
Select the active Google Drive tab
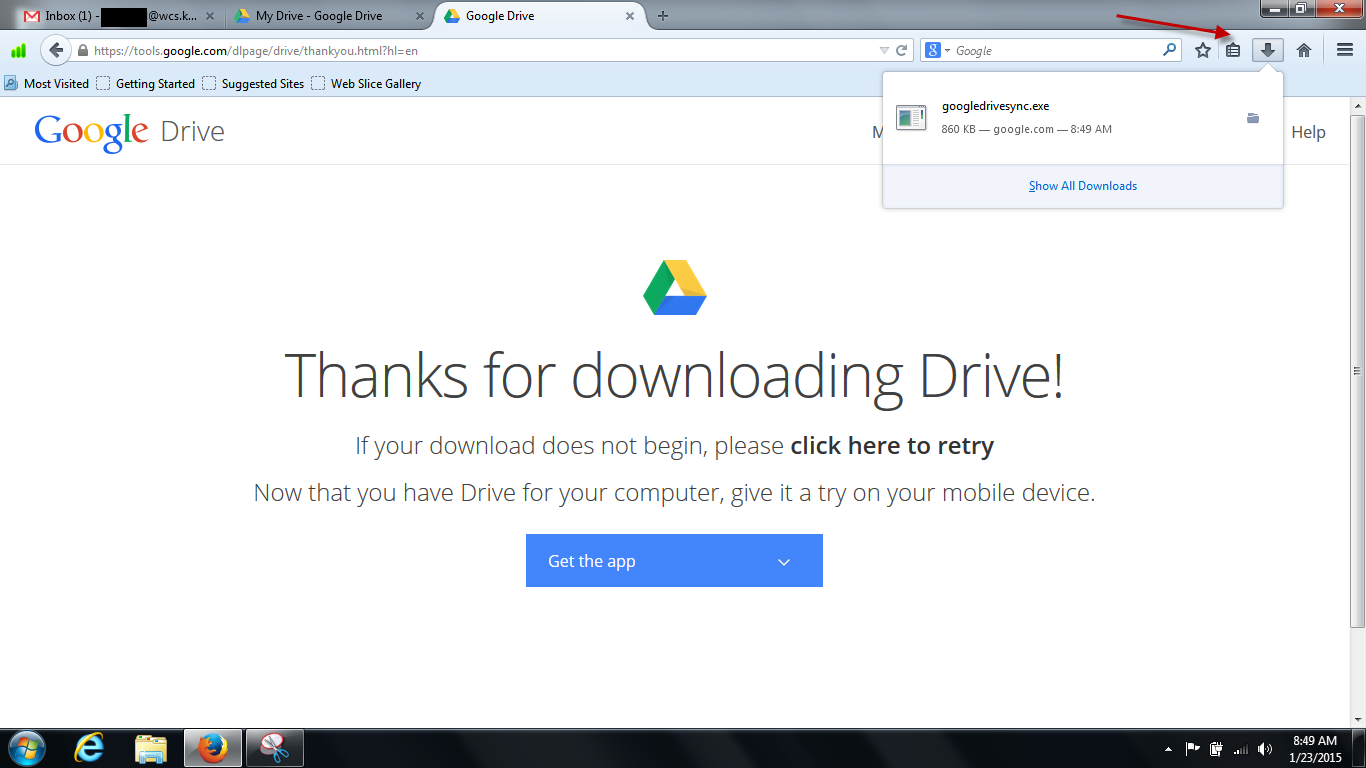(x=540, y=16)
